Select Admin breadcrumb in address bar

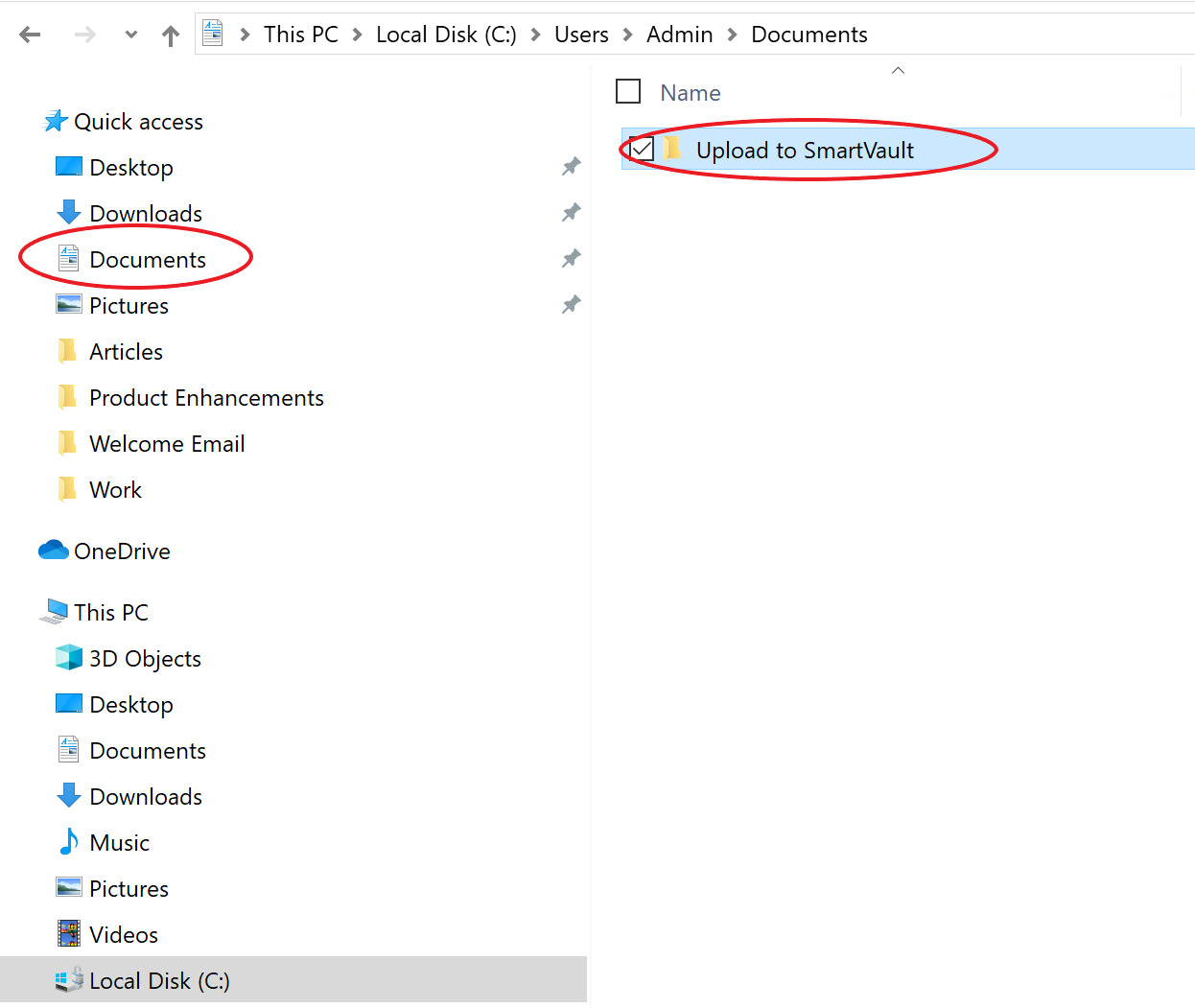(680, 35)
